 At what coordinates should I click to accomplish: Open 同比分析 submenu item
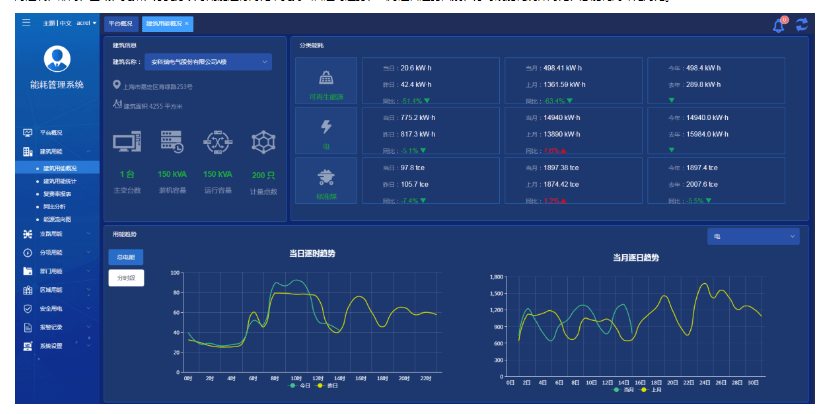(54, 207)
